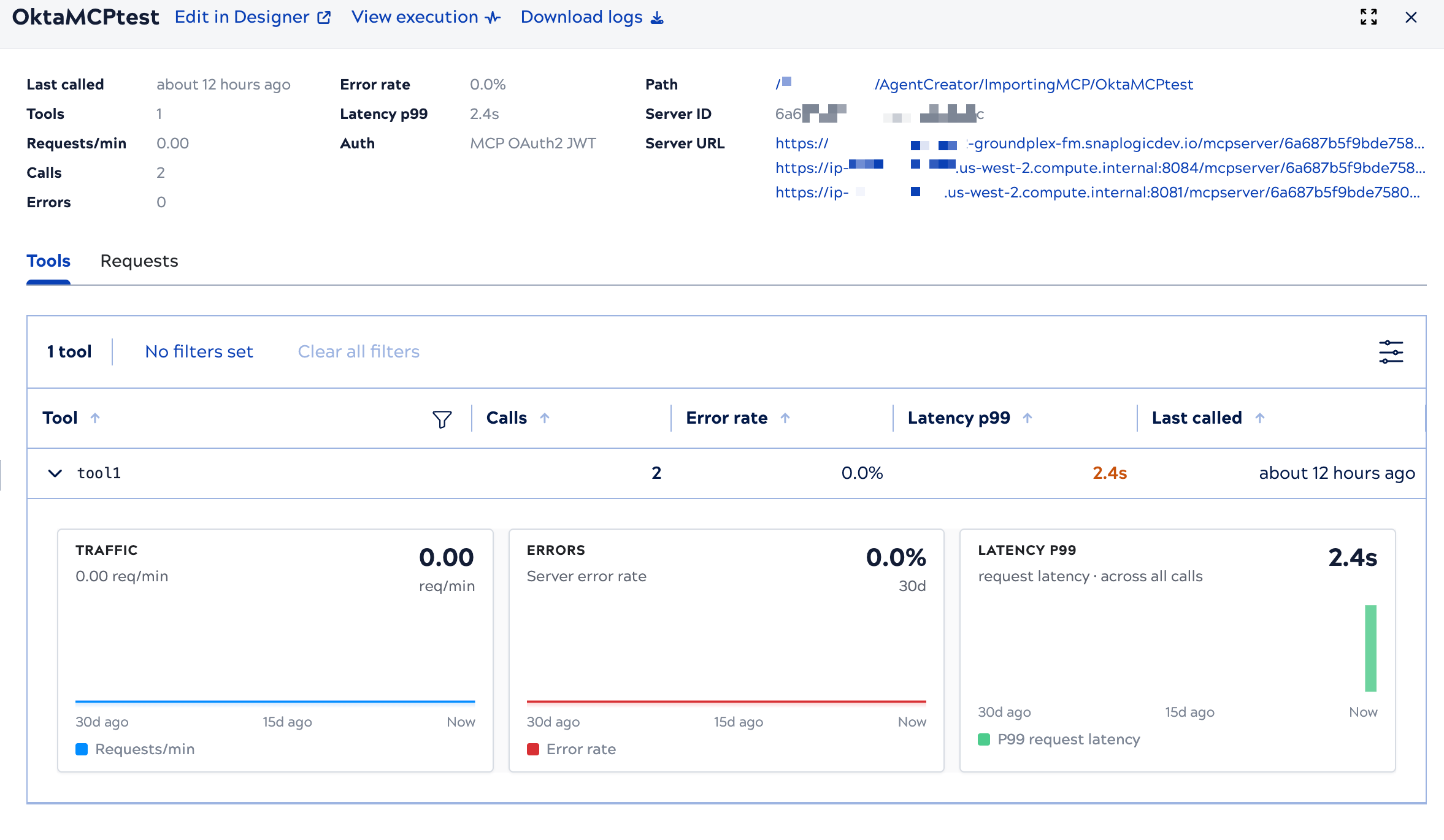Screen dimensions: 1444x840
Task: Open the AgentCreator/ImportingMCP/OktaMCPtest path link
Action: tap(1034, 85)
